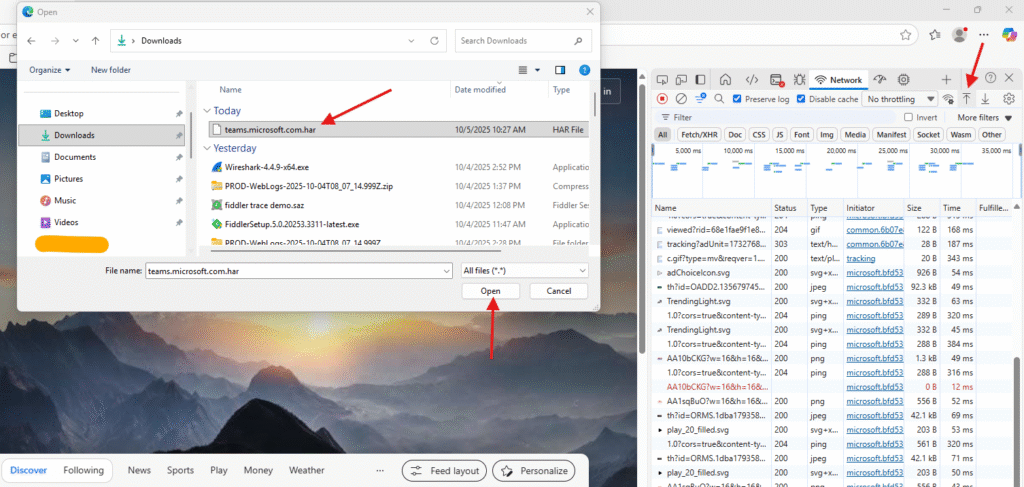
Task: Expand the All files type dropdown
Action: (x=524, y=270)
